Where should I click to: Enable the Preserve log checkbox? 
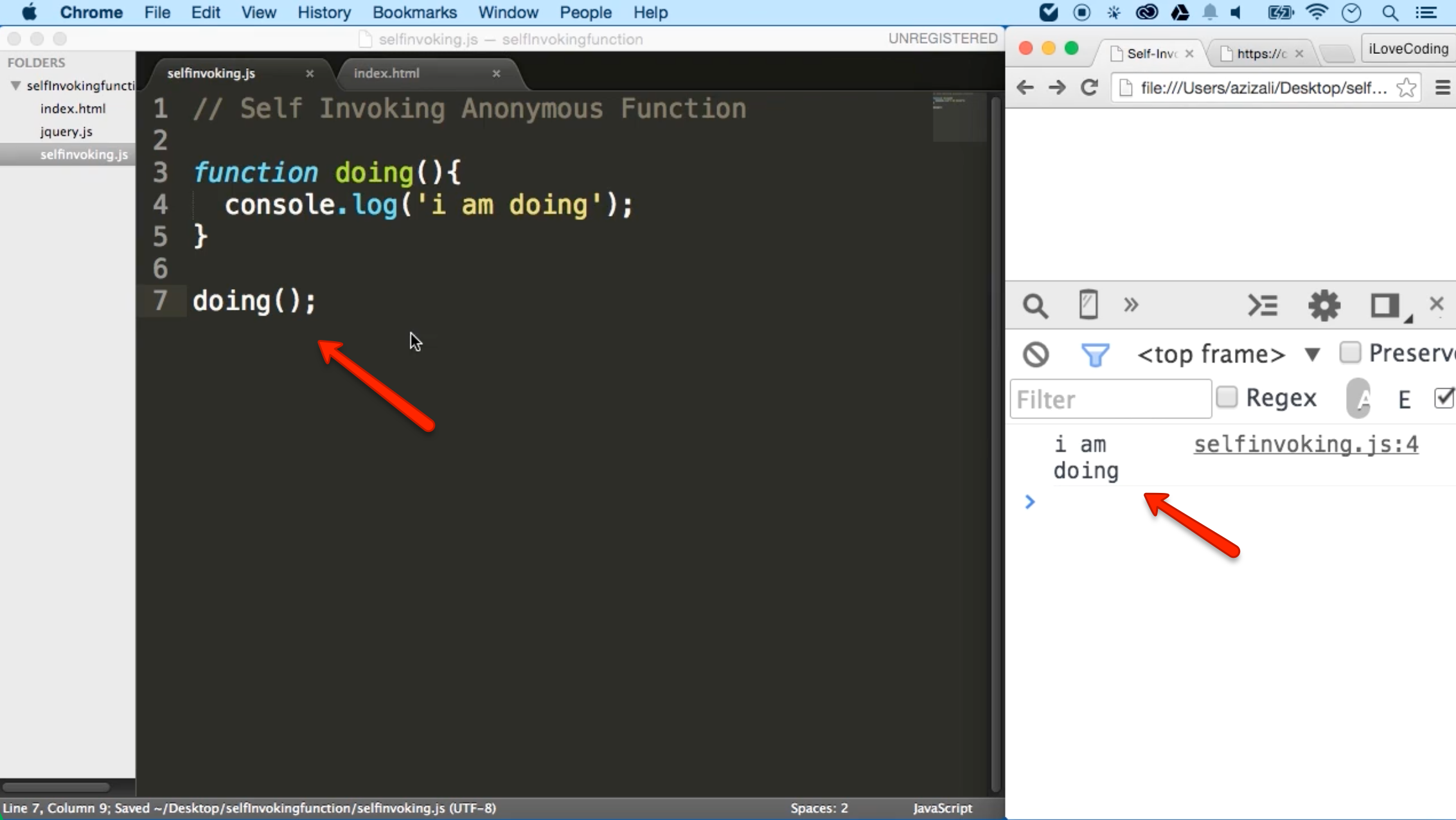[1351, 352]
